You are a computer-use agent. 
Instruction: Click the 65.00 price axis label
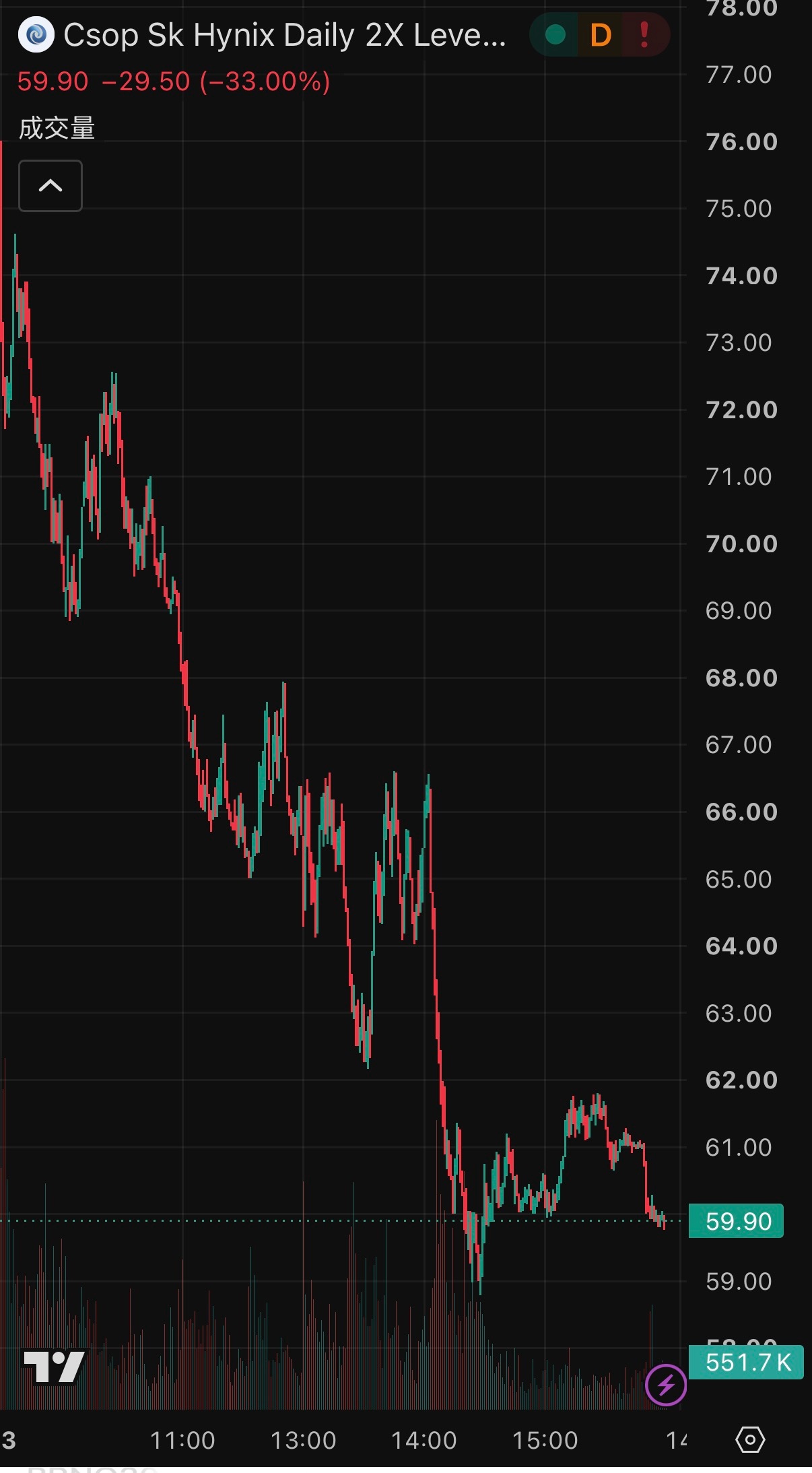tap(739, 879)
